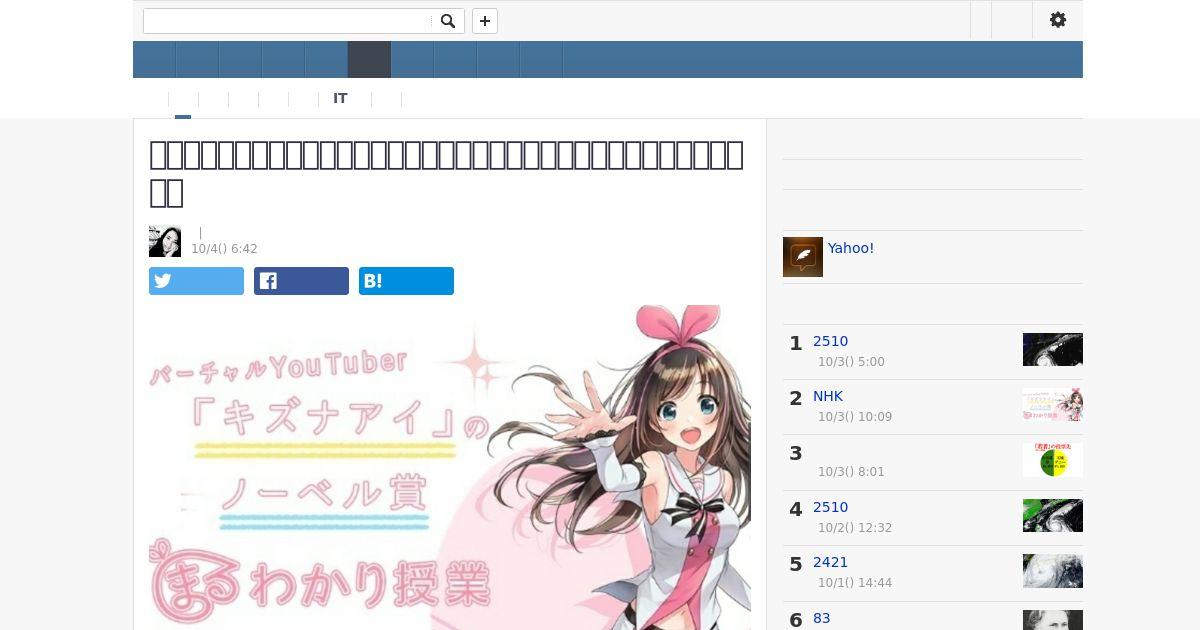Click the magnifier search icon
The height and width of the screenshot is (630, 1200).
click(x=448, y=21)
